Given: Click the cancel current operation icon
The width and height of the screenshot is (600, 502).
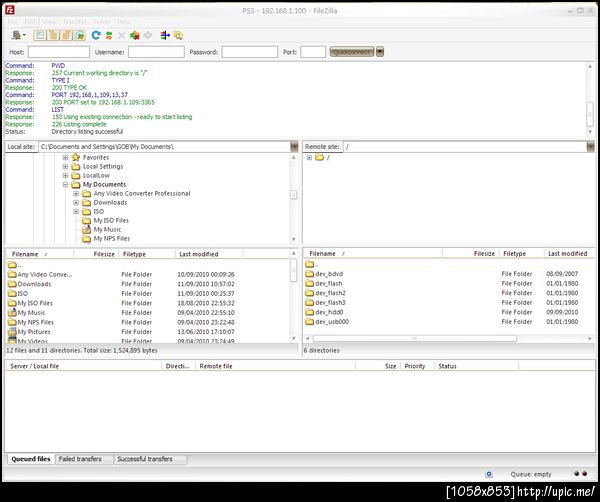Looking at the screenshot, I should click(122, 35).
